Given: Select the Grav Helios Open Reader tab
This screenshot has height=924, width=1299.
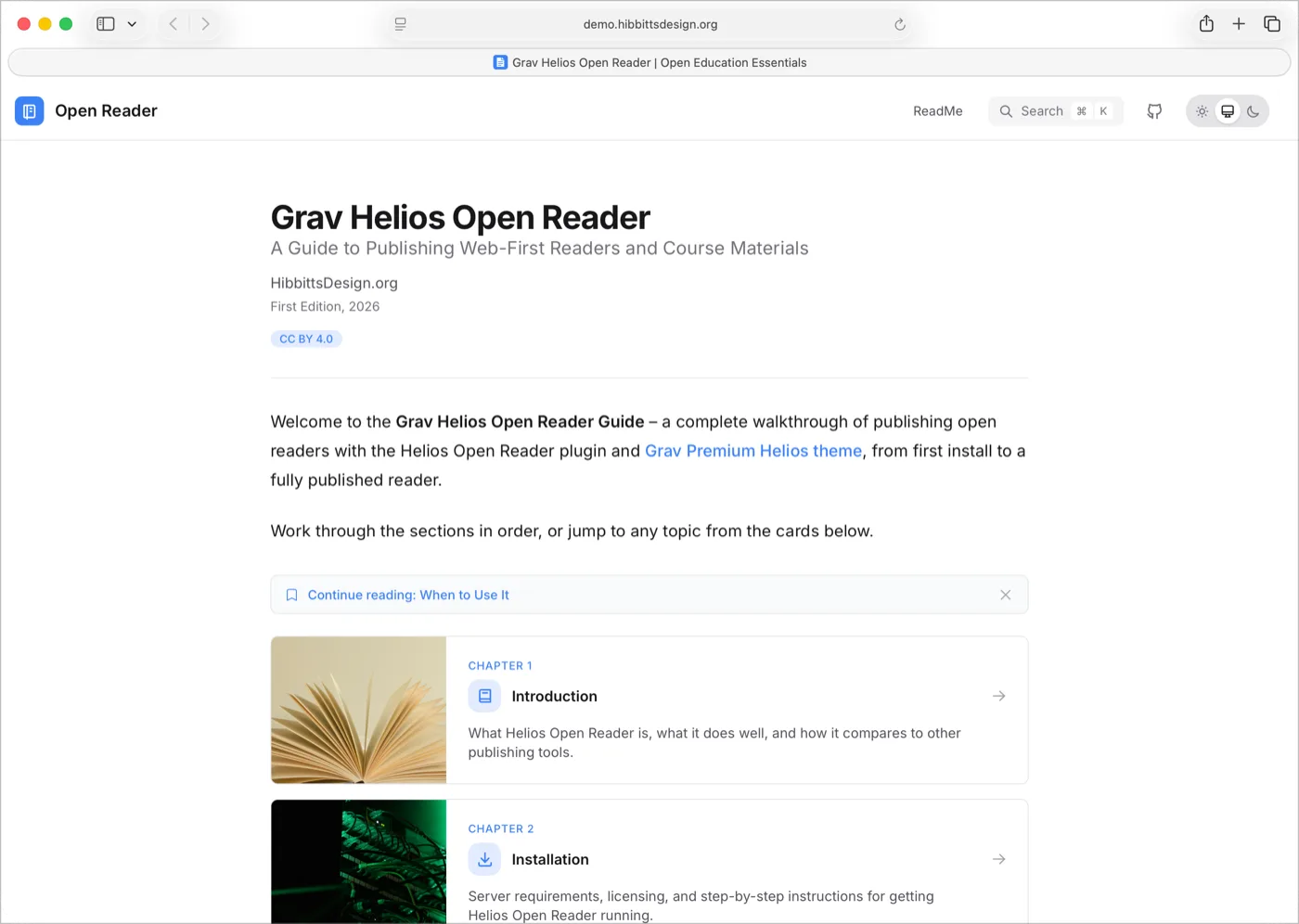Looking at the screenshot, I should (x=649, y=62).
